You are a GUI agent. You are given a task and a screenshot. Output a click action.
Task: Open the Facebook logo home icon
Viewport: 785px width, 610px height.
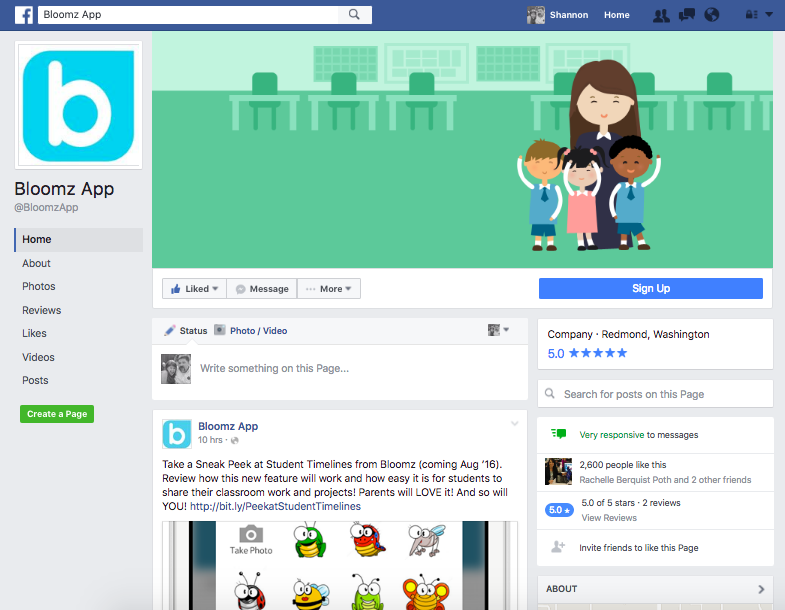(24, 15)
